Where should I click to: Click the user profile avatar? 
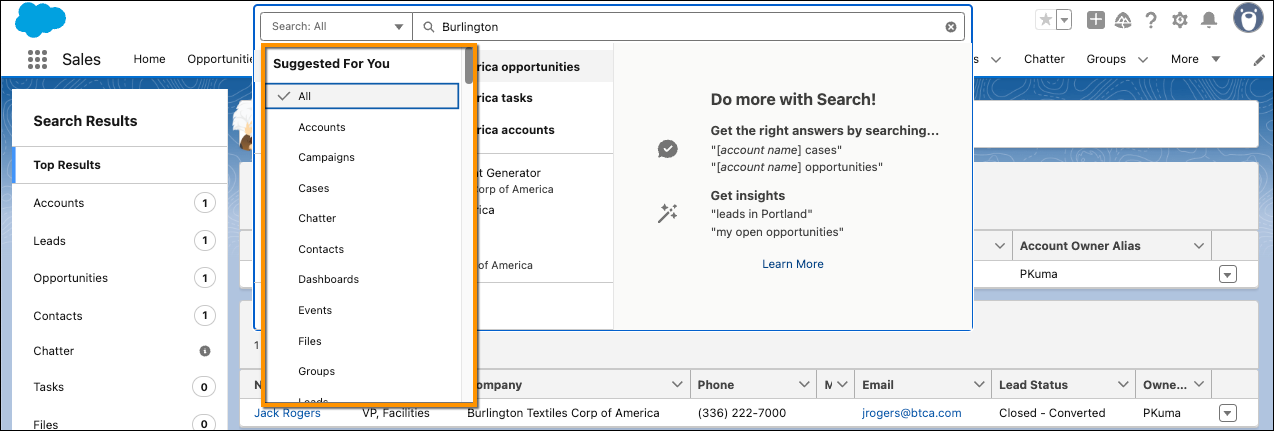point(1247,18)
